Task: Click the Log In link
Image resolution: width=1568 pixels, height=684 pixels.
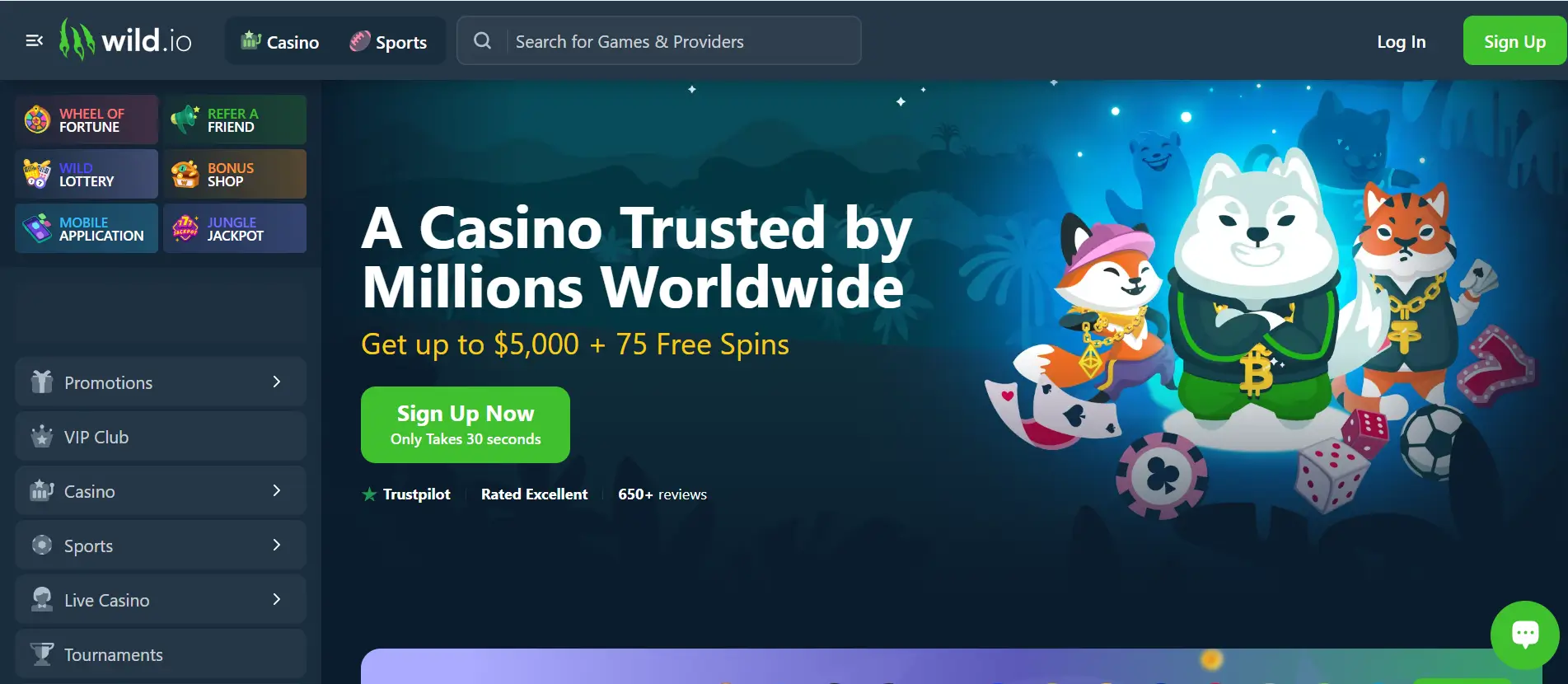Action: (1401, 41)
